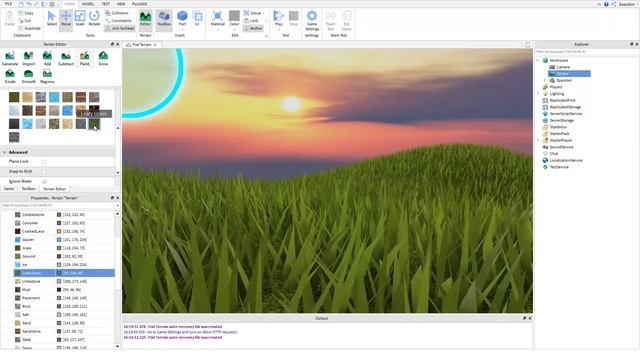The height and width of the screenshot is (360, 640).
Task: Click the Play test button
Action: [279, 20]
